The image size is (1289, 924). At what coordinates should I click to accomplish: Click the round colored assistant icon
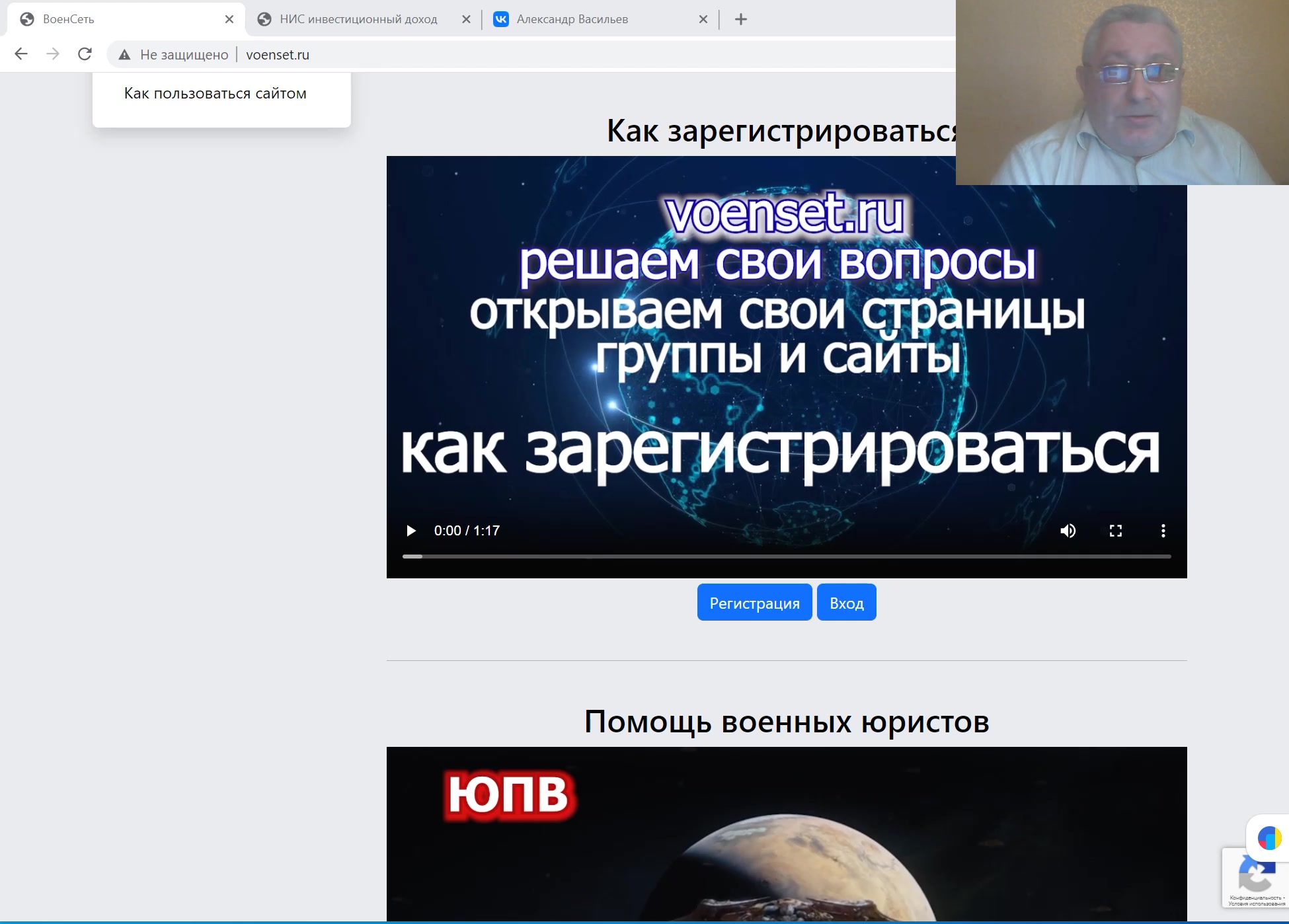1269,838
